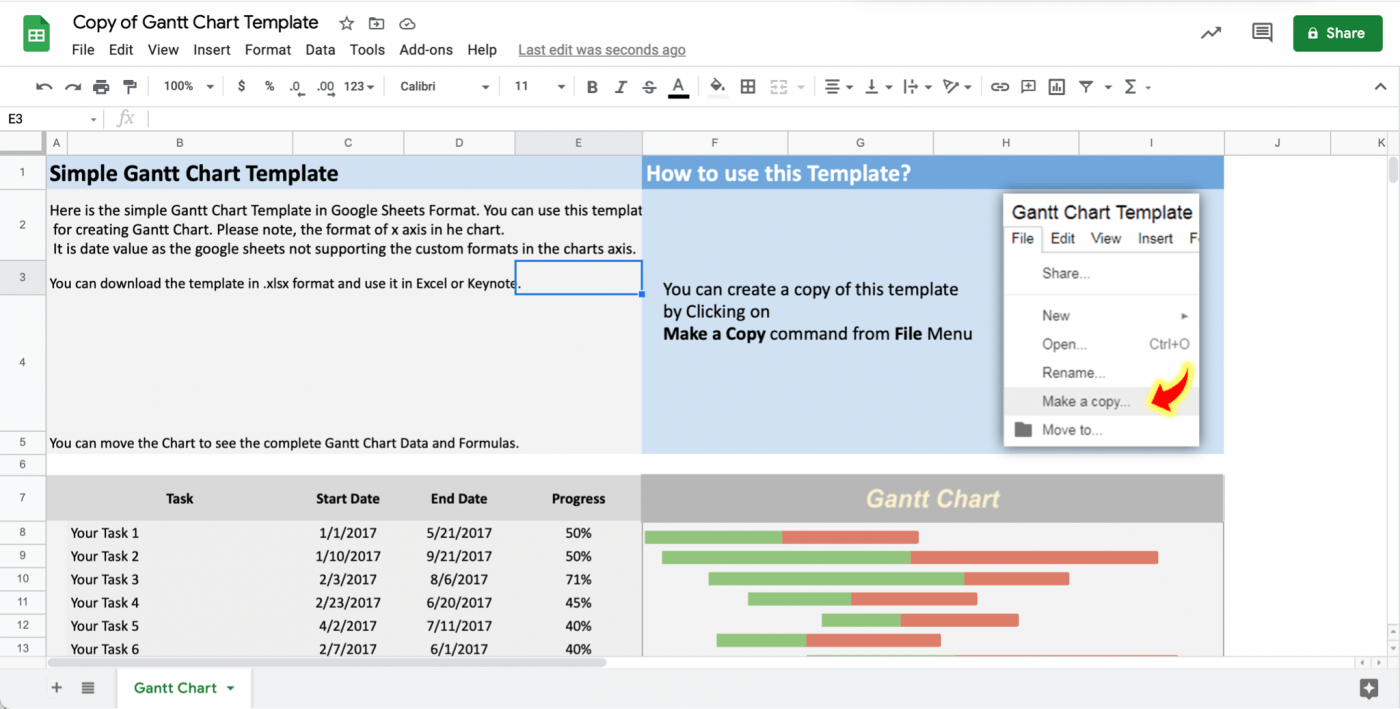Click the insert link icon
This screenshot has width=1400, height=709.
[x=999, y=87]
